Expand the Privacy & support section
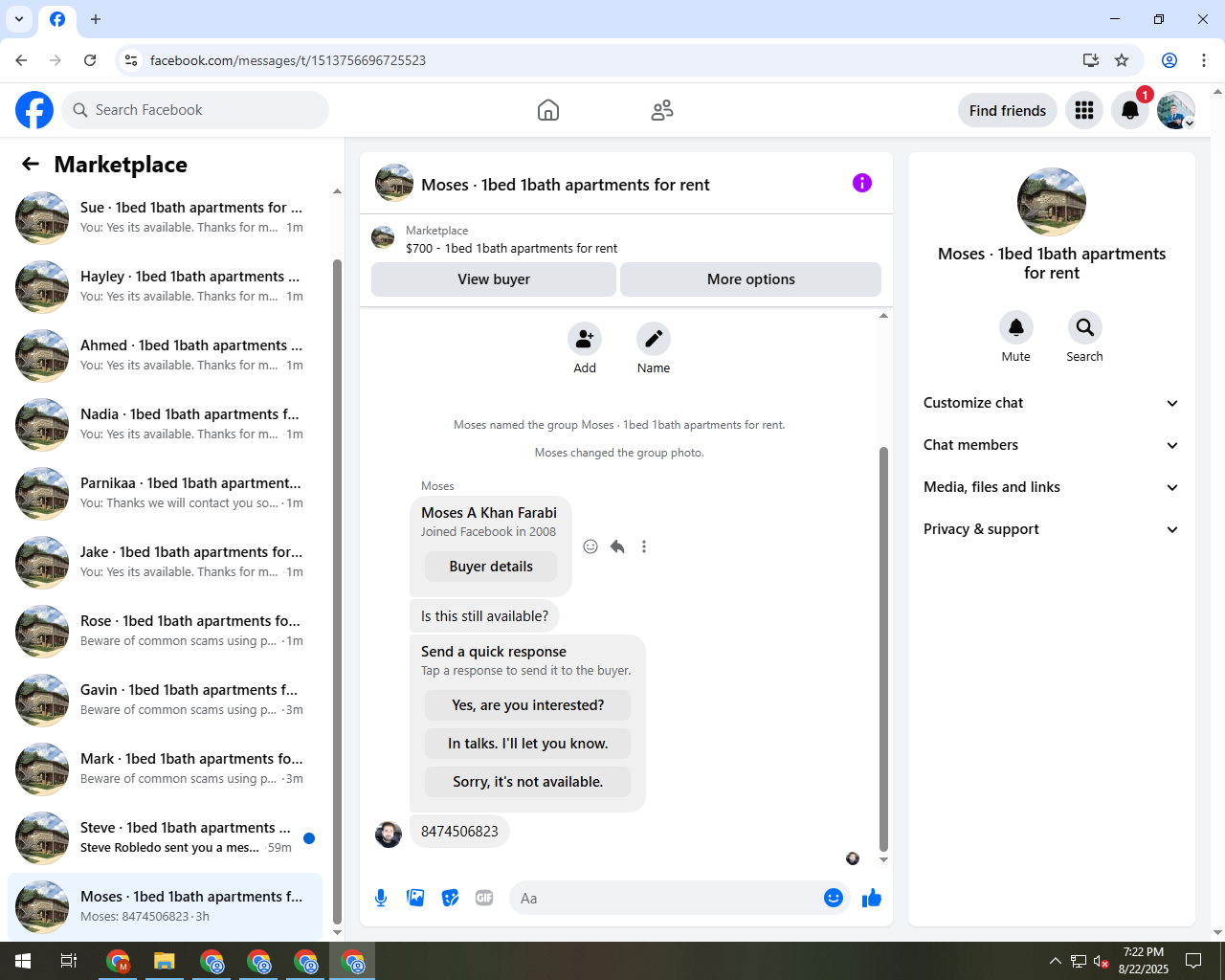The image size is (1225, 980). [x=1051, y=529]
